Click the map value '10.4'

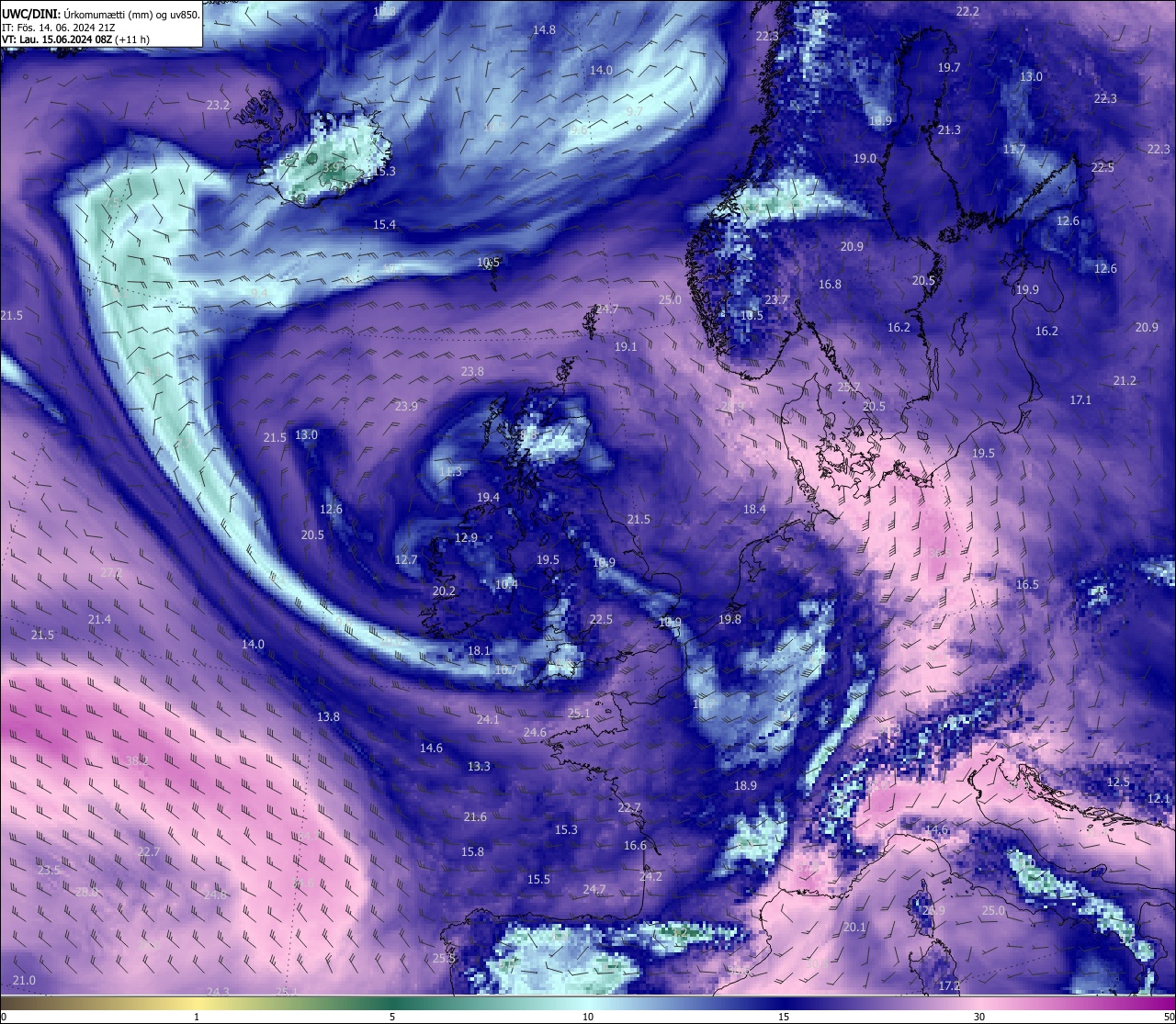pyautogui.click(x=506, y=585)
